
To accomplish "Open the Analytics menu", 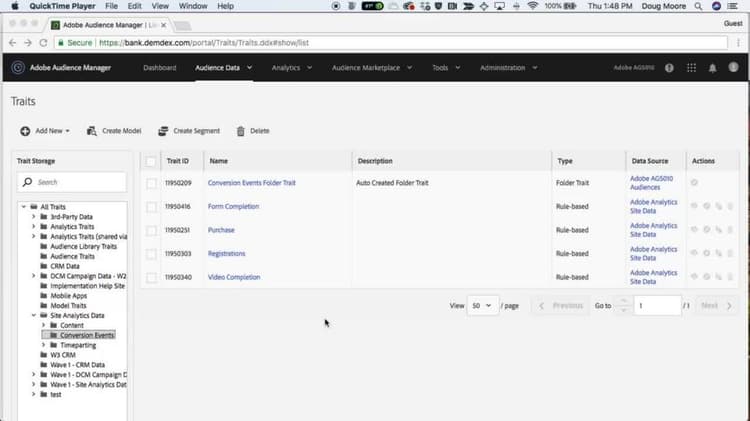I will 292,68.
